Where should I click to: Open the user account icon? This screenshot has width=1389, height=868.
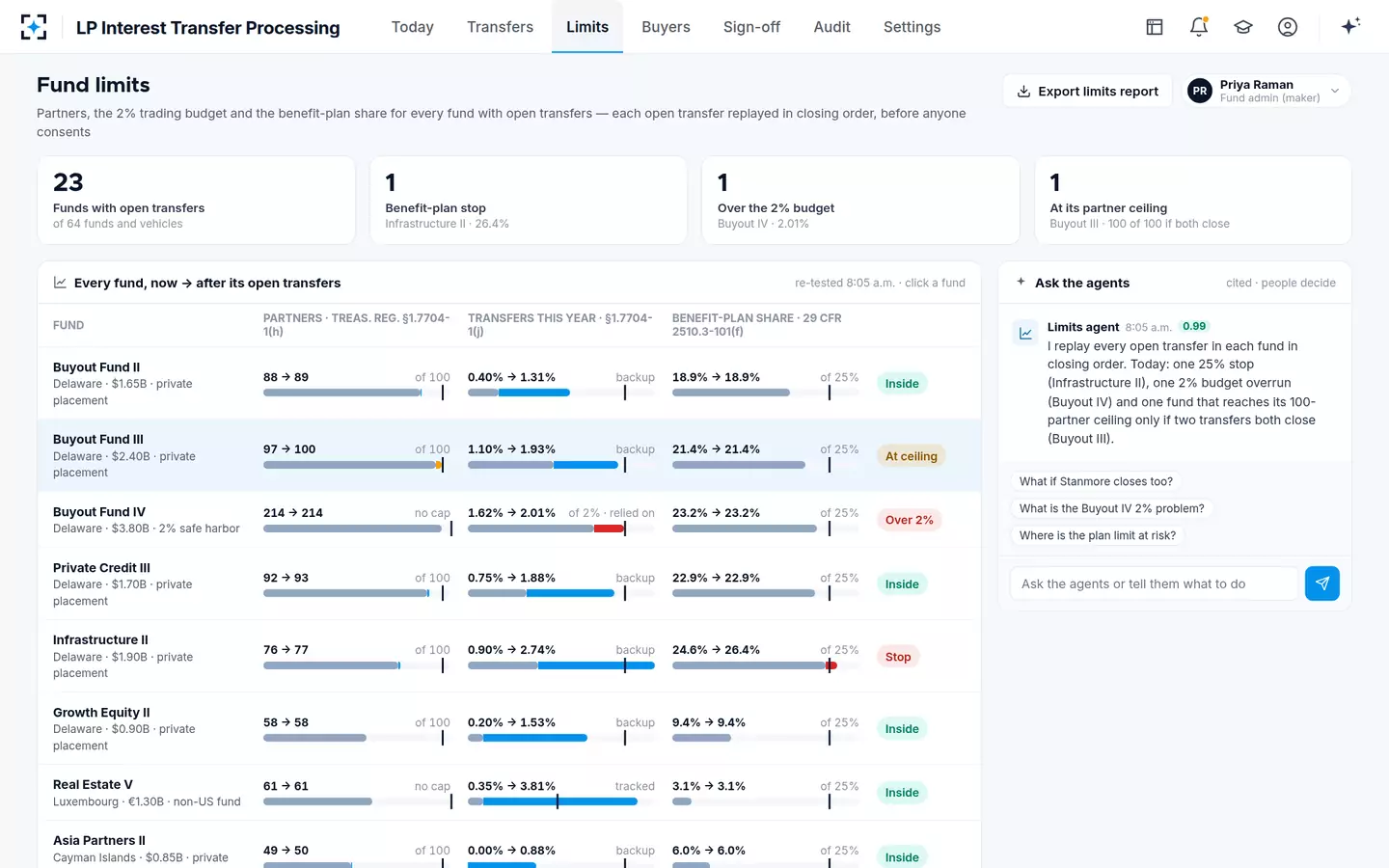[x=1288, y=27]
